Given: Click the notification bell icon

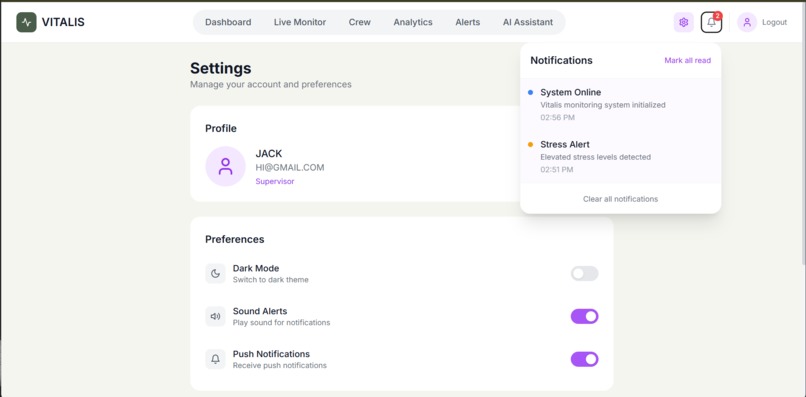Looking at the screenshot, I should coord(711,23).
